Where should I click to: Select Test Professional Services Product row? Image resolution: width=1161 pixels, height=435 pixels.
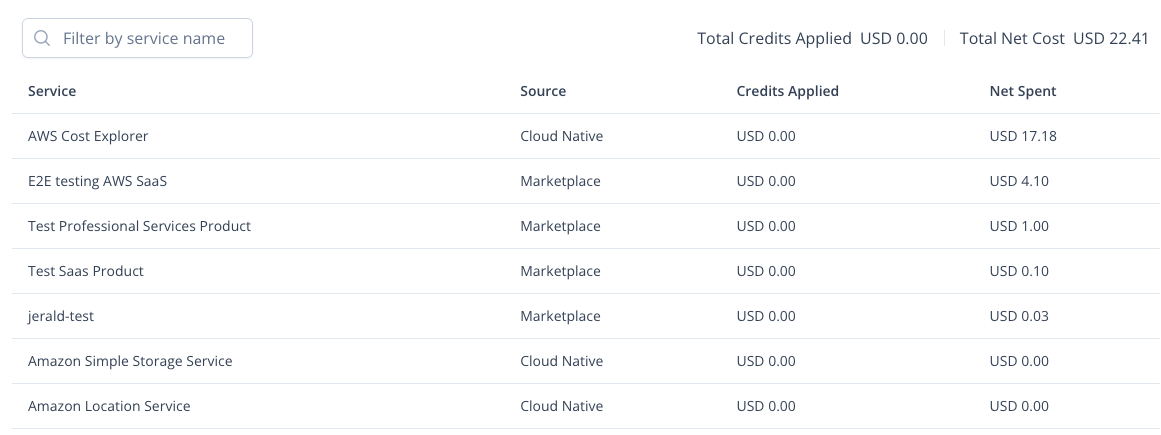(139, 226)
